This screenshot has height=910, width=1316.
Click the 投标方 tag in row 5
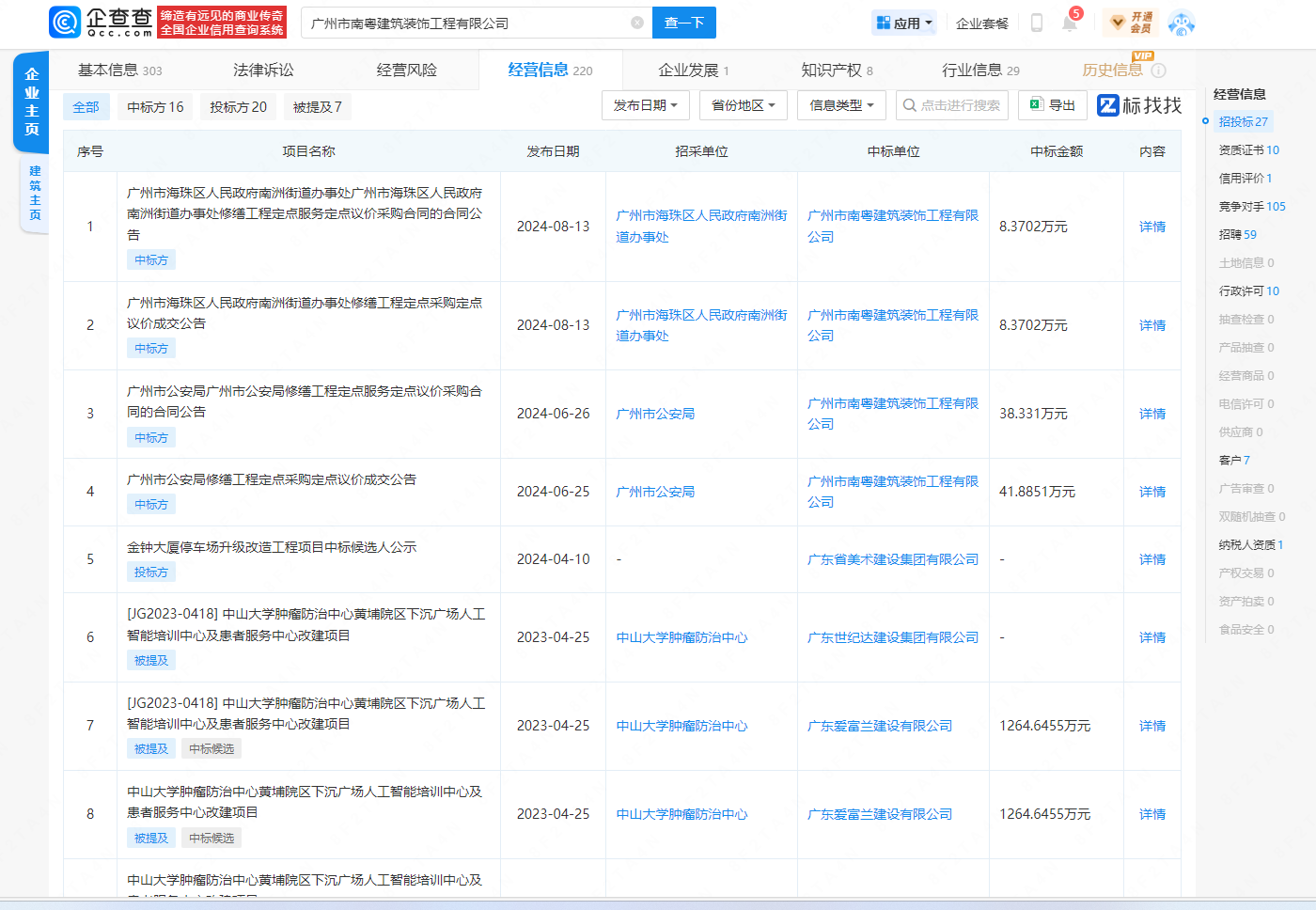(151, 573)
